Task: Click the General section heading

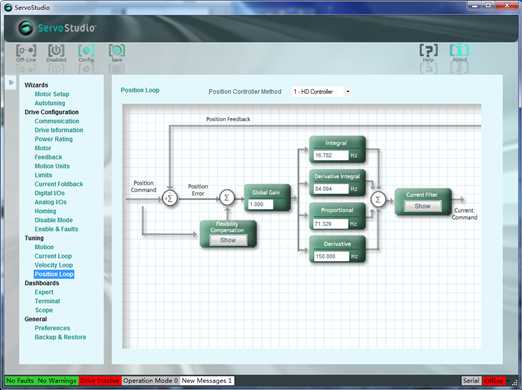Action: pyautogui.click(x=36, y=319)
